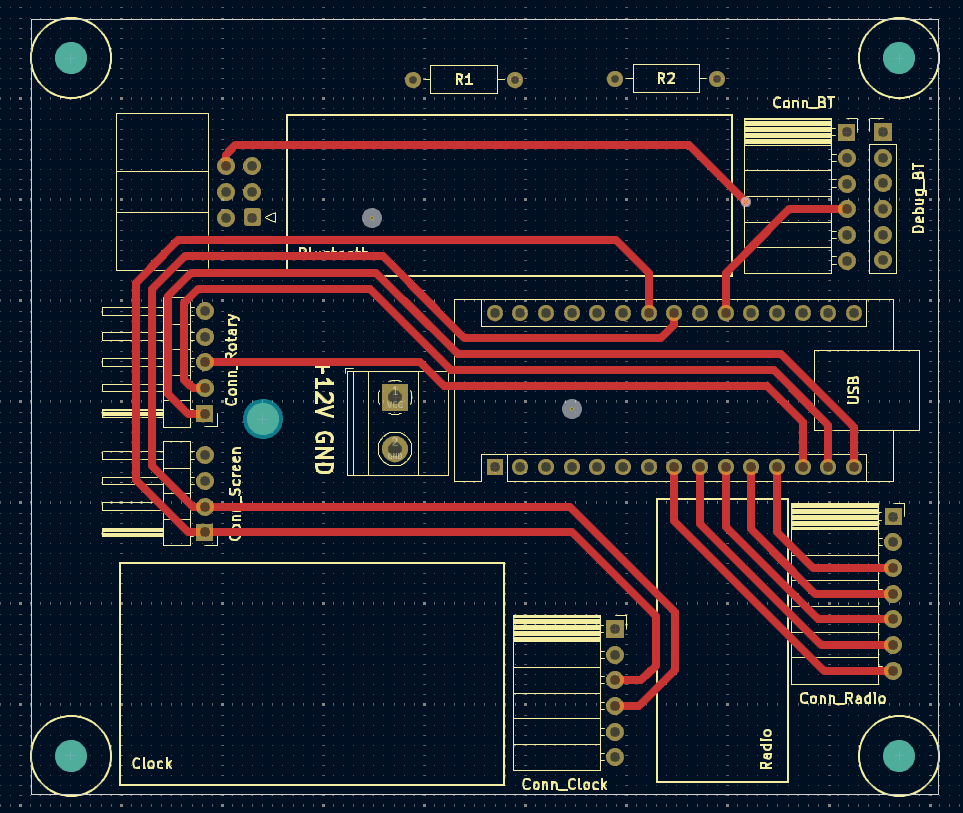The height and width of the screenshot is (813, 963).
Task: Click the GND pad of power terminal
Action: coord(395,449)
